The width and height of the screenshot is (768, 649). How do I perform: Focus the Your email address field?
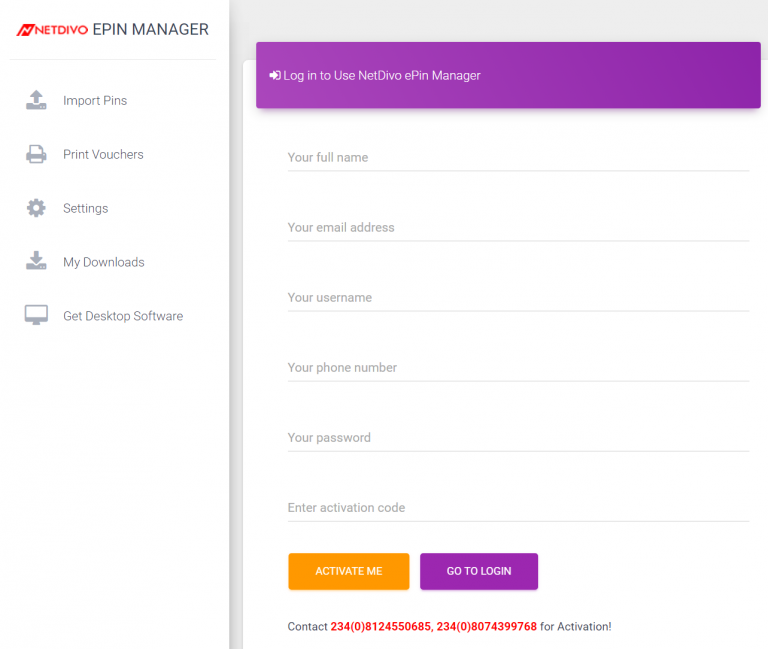tap(518, 228)
